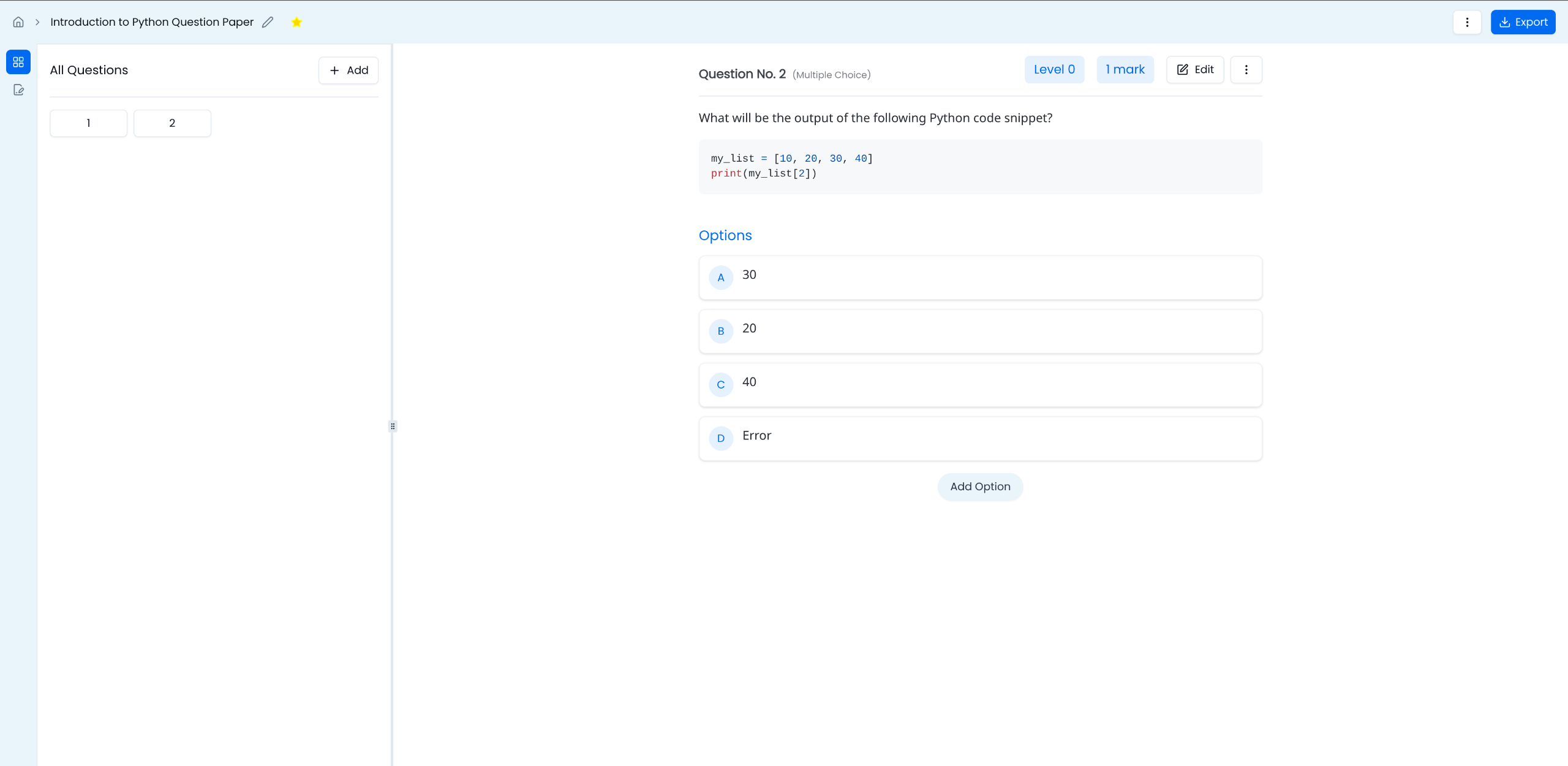Open the top-bar three-dot menu
This screenshot has width=1568, height=766.
coord(1467,22)
